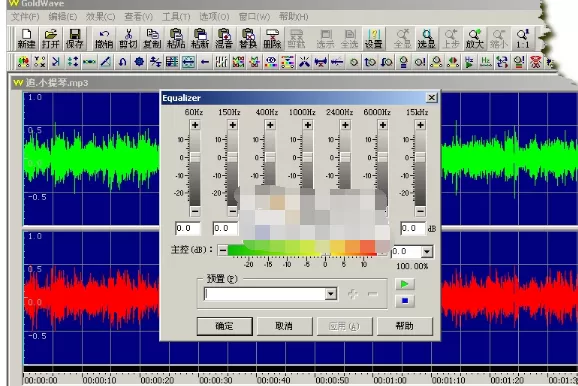Click the 60Hz band gain slider handle
The height and width of the screenshot is (386, 578).
195,157
